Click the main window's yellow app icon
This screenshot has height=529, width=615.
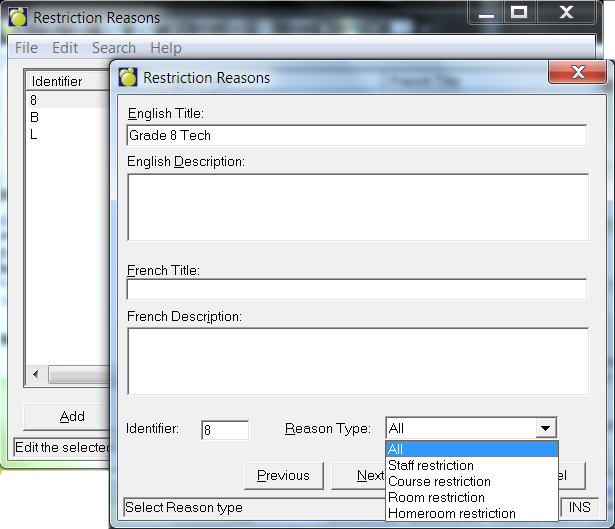tap(18, 17)
